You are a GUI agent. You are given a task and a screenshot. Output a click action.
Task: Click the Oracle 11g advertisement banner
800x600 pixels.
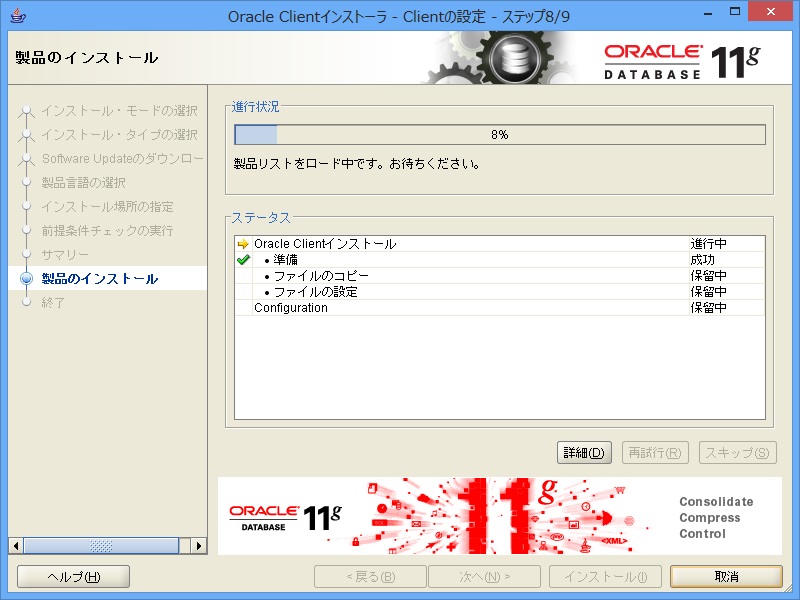499,516
